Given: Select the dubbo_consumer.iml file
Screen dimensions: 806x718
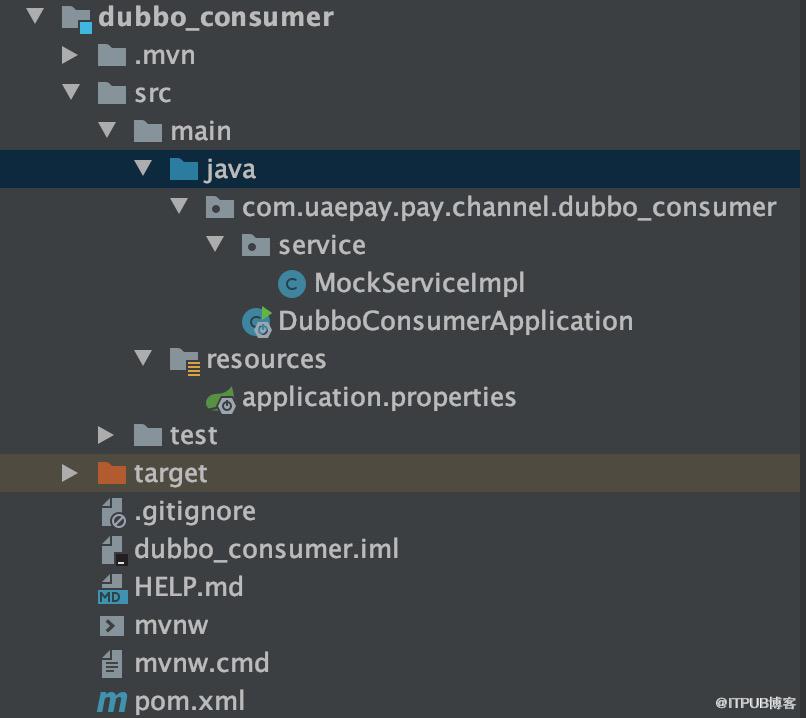Looking at the screenshot, I should tap(266, 549).
